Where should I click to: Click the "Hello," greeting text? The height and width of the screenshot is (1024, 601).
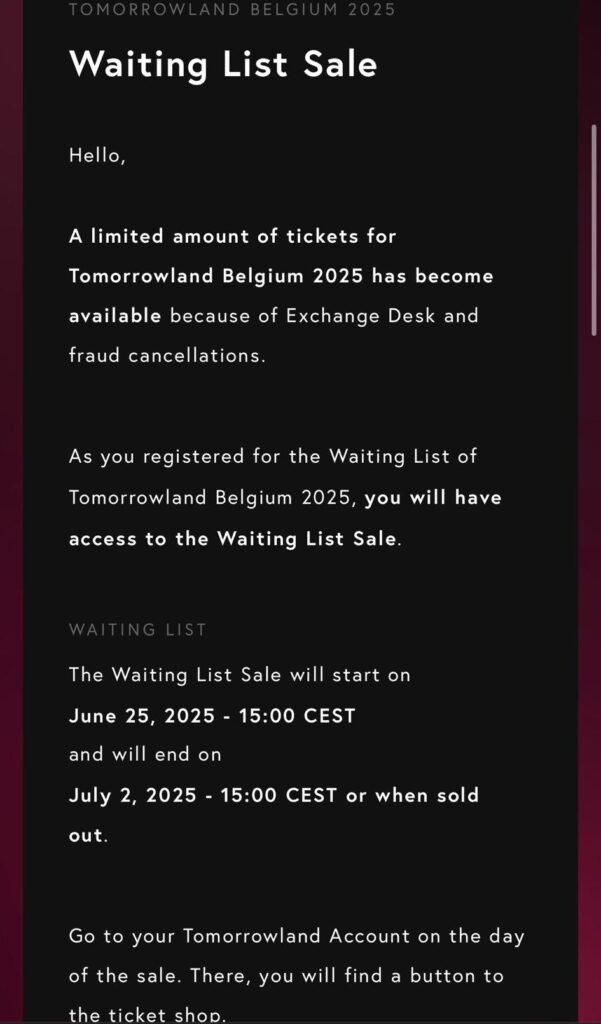pos(97,155)
